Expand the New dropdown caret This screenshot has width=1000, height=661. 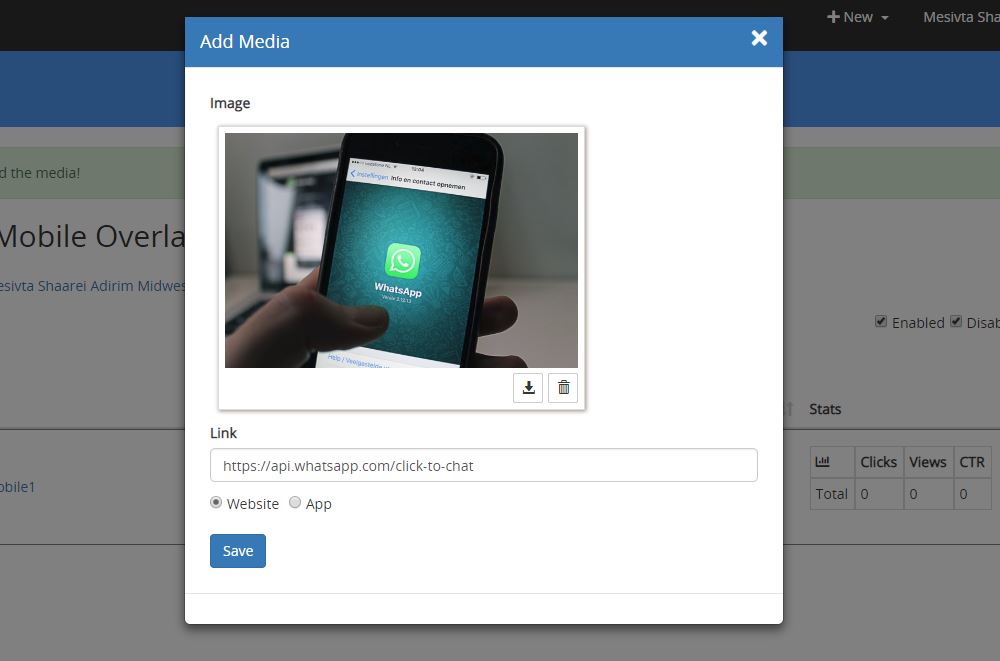pyautogui.click(x=885, y=18)
